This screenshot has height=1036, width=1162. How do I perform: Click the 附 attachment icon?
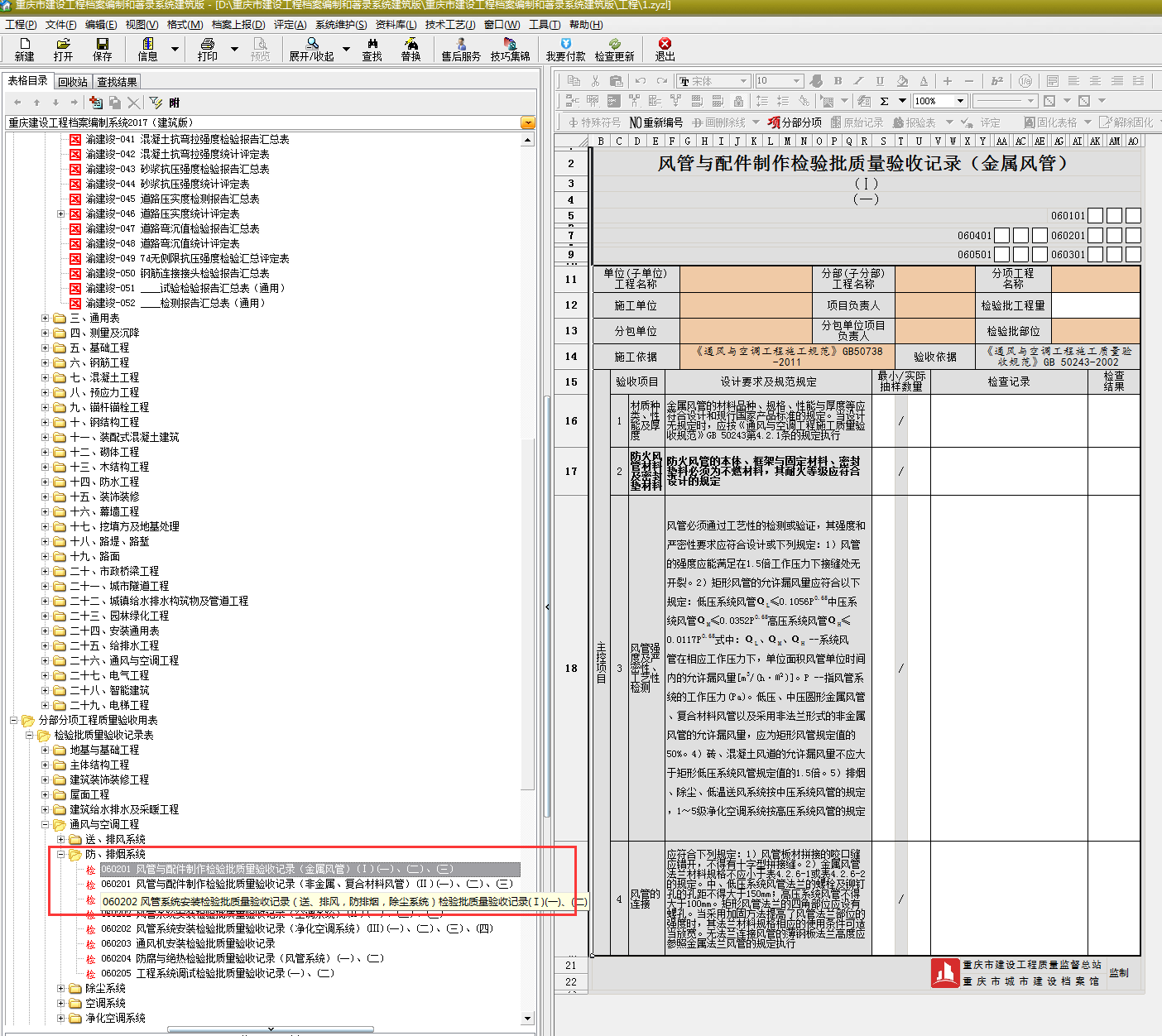coord(174,103)
